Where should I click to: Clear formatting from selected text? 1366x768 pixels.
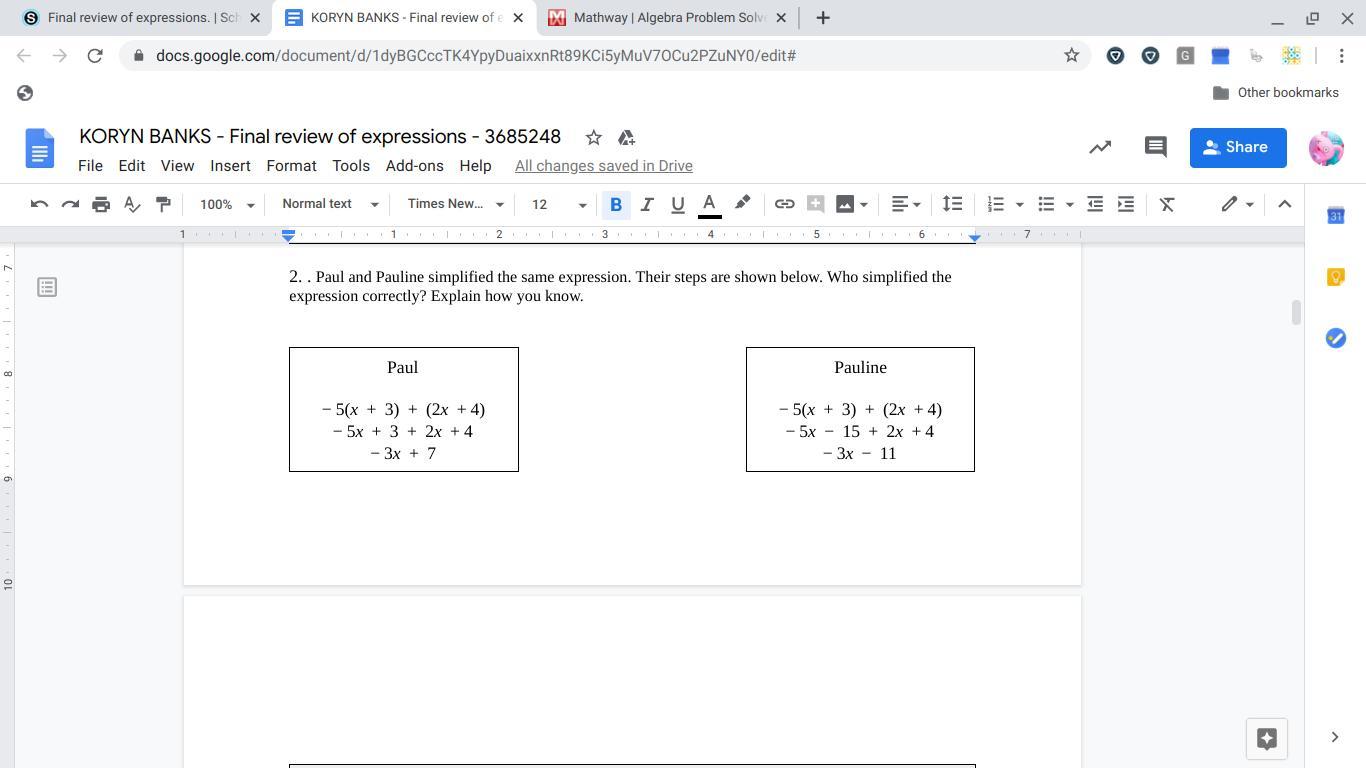[1167, 204]
